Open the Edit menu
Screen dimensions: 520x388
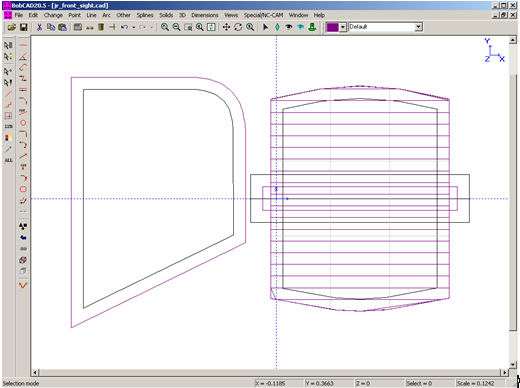(x=33, y=15)
